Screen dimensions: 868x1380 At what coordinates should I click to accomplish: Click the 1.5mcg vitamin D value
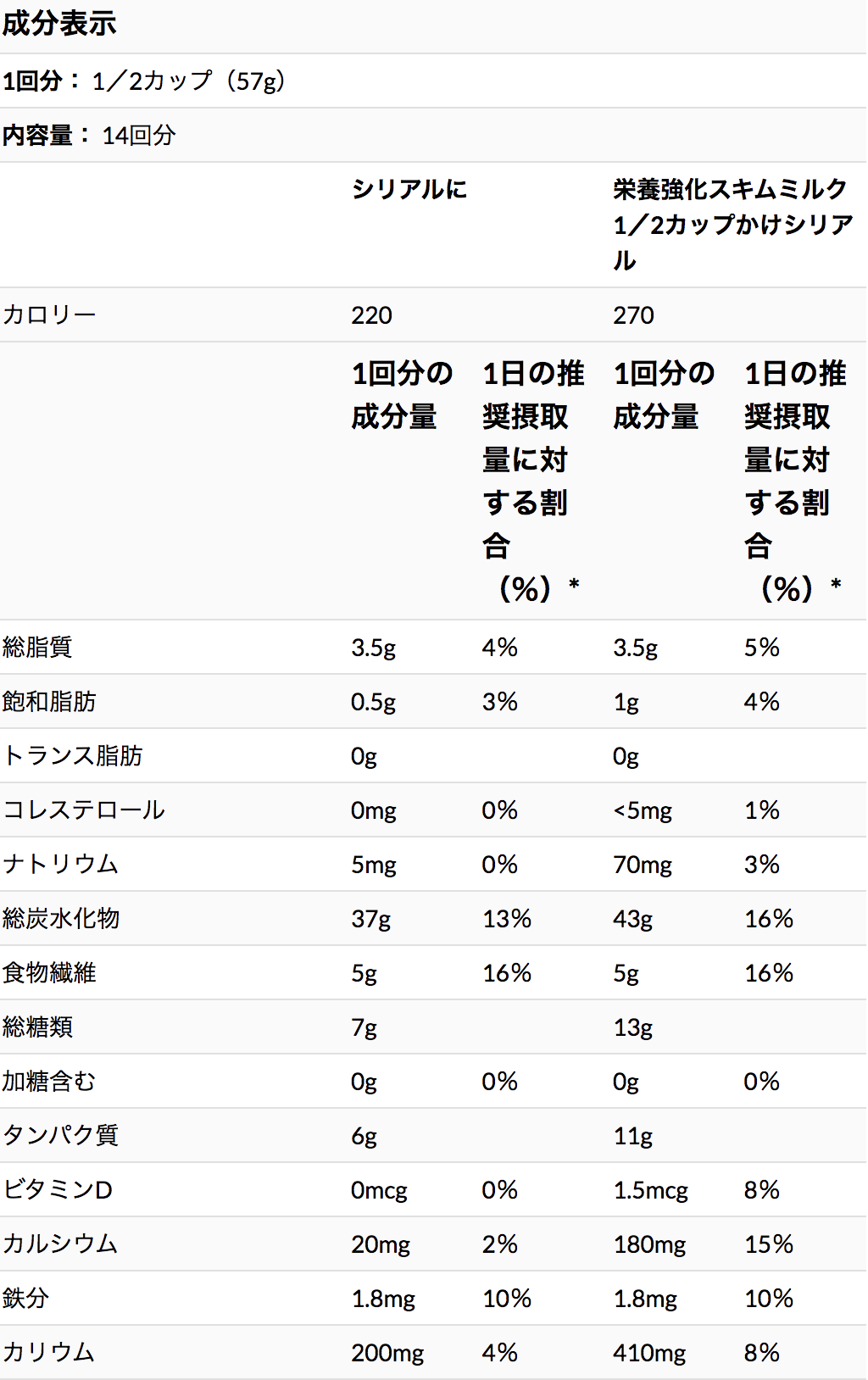click(x=650, y=1190)
